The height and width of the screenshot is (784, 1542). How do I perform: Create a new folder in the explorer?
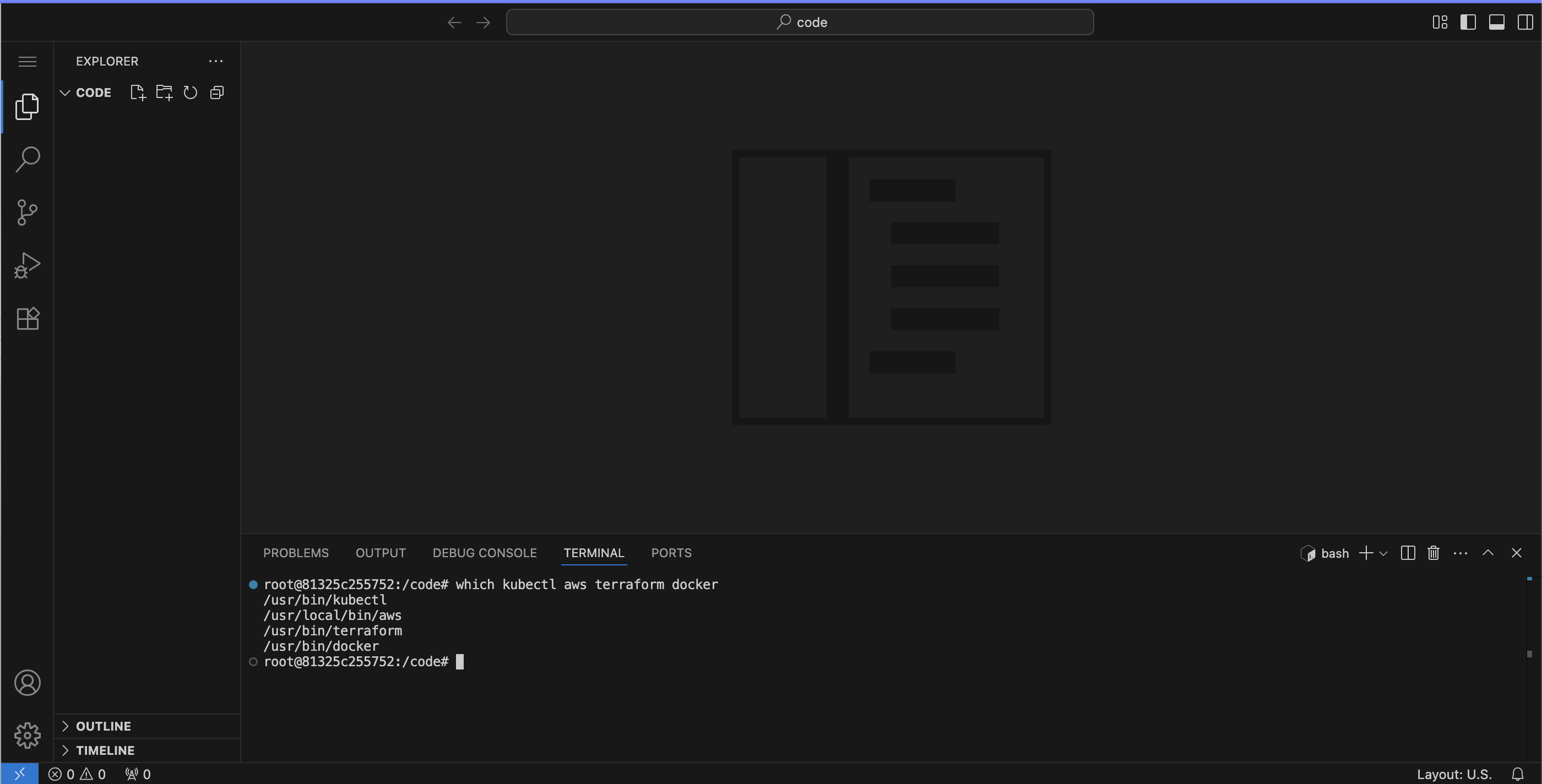click(x=164, y=92)
